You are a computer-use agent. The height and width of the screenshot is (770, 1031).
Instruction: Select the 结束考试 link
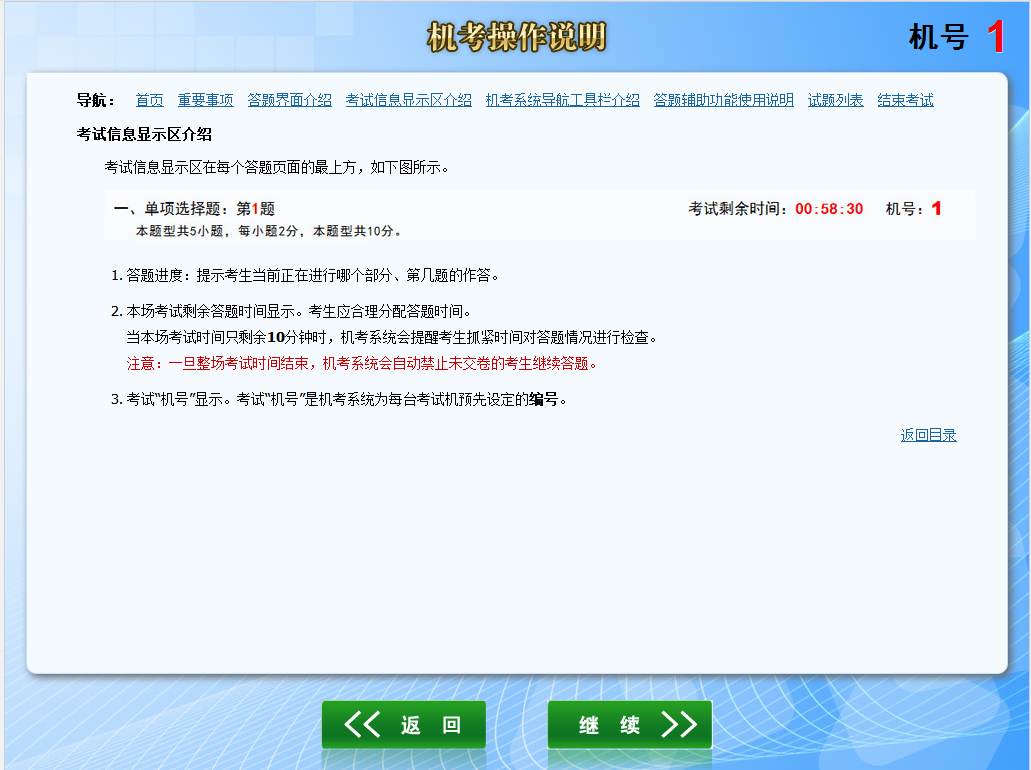pyautogui.click(x=904, y=100)
